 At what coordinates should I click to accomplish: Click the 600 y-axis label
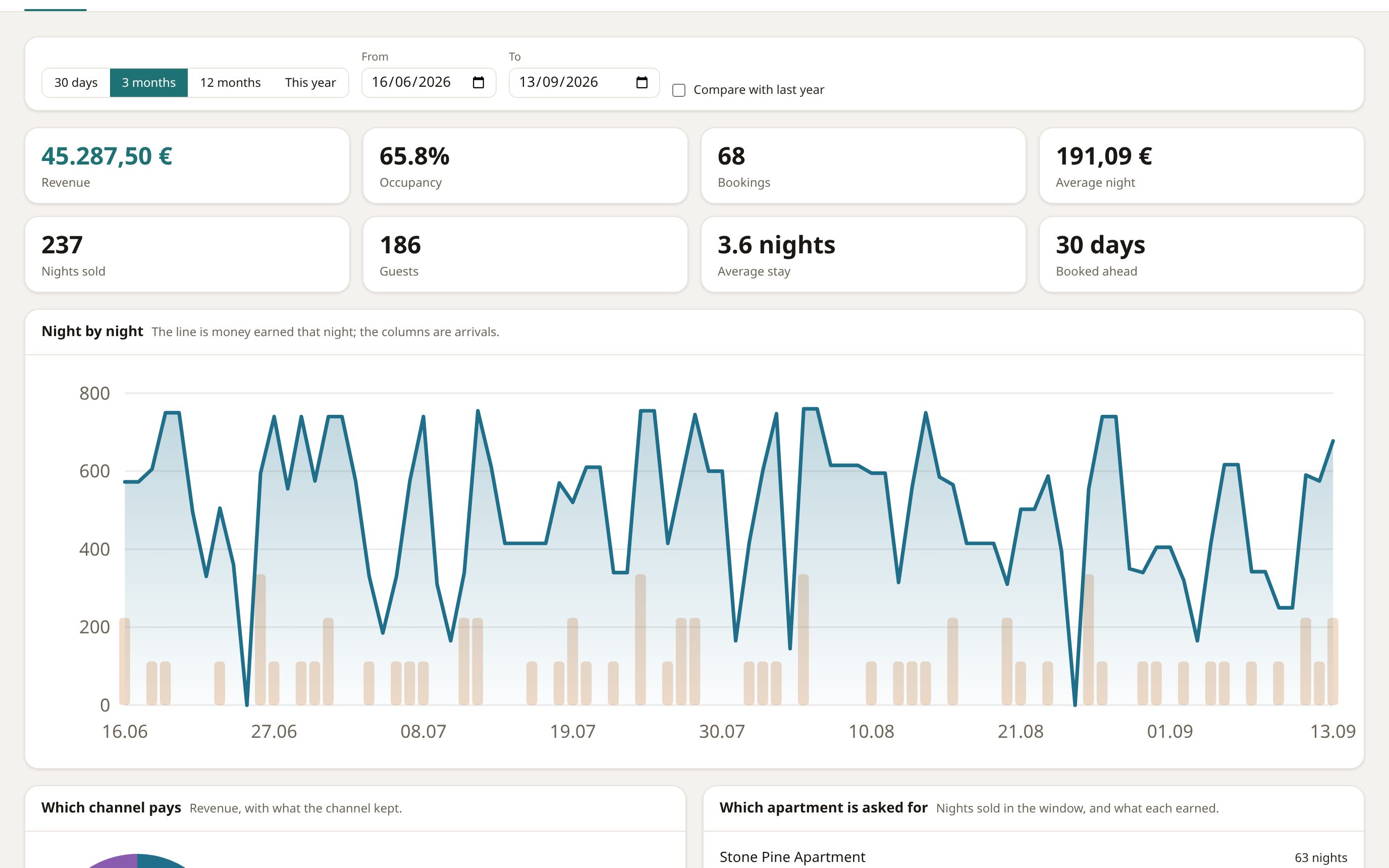tap(95, 471)
